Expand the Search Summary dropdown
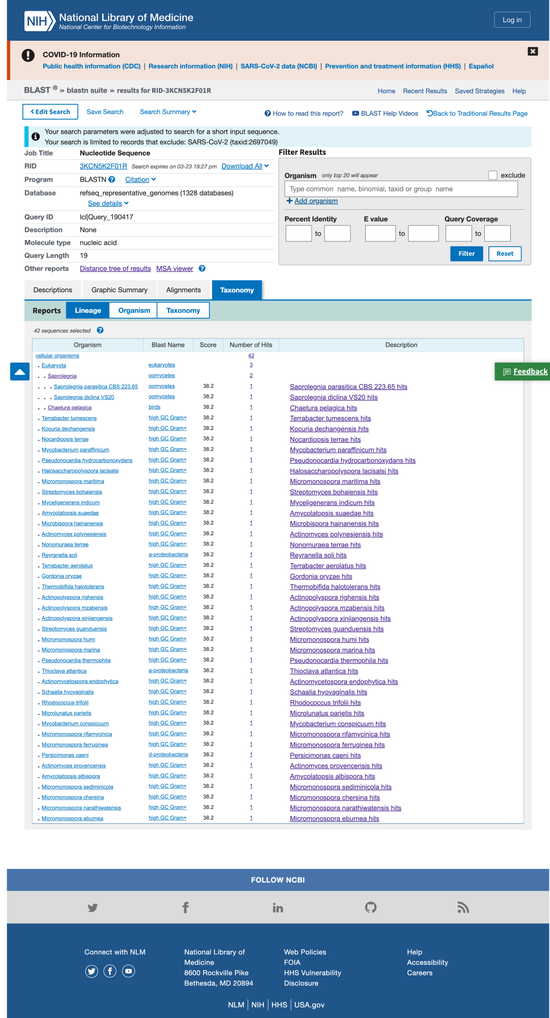The height and width of the screenshot is (1018, 550). (x=168, y=112)
